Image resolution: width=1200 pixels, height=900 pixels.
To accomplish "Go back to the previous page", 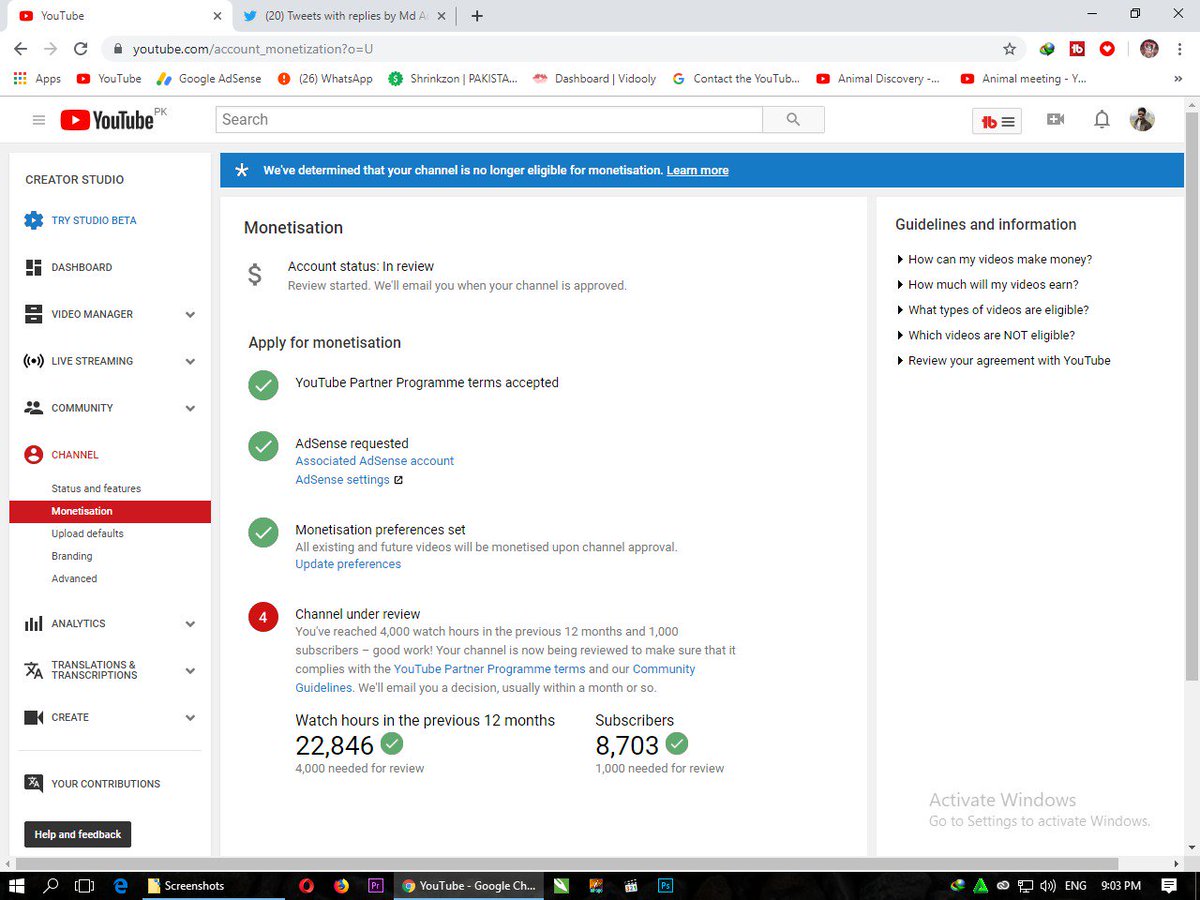I will tap(21, 48).
